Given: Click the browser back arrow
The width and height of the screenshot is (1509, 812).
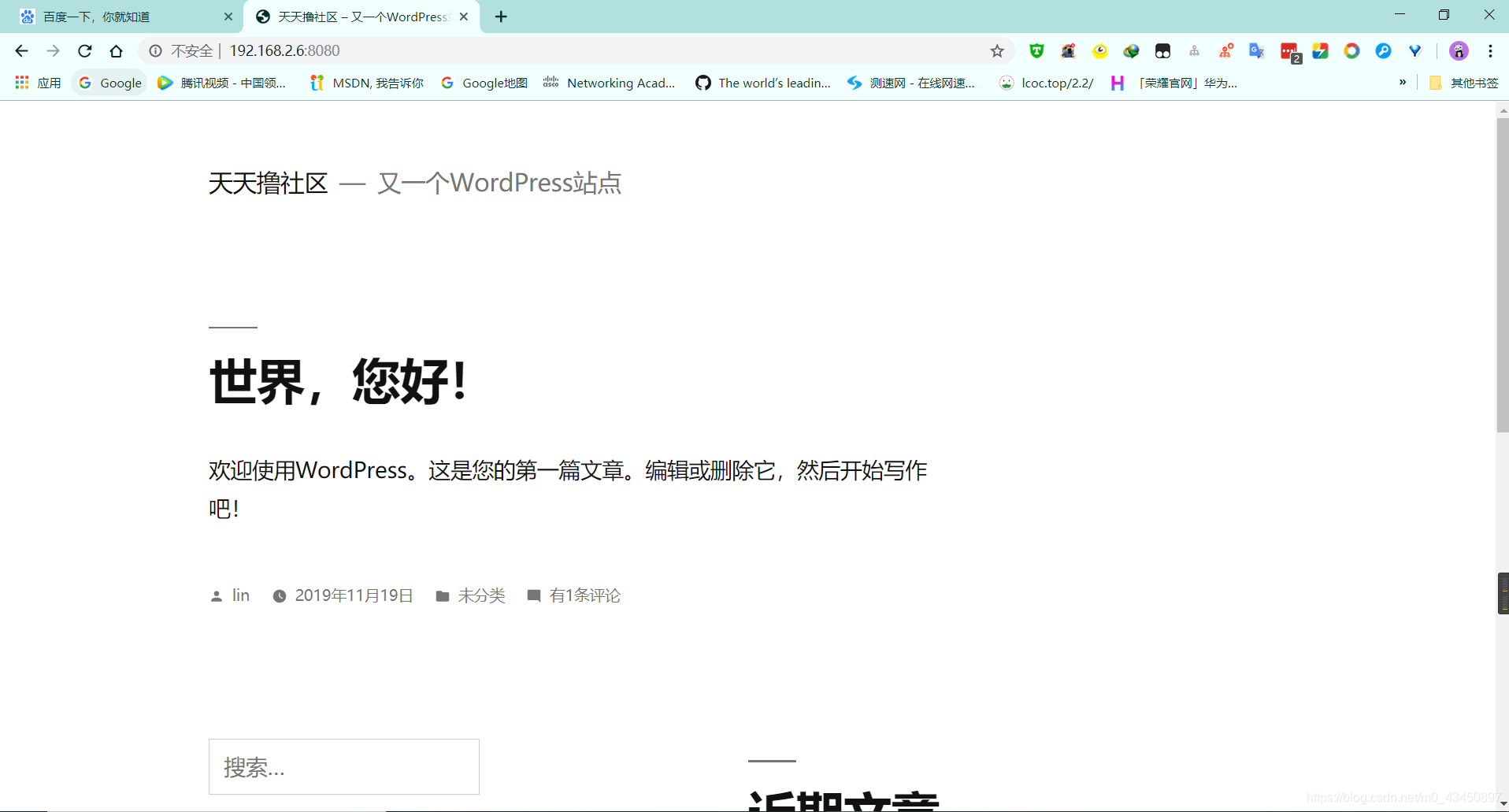Looking at the screenshot, I should pos(21,51).
